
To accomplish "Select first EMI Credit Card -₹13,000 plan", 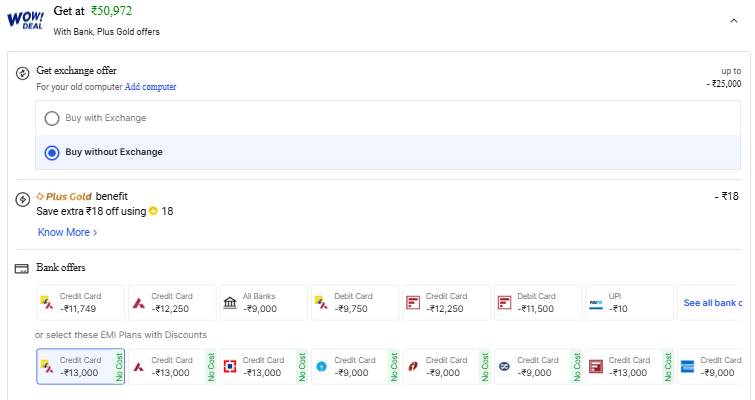I will [80, 366].
